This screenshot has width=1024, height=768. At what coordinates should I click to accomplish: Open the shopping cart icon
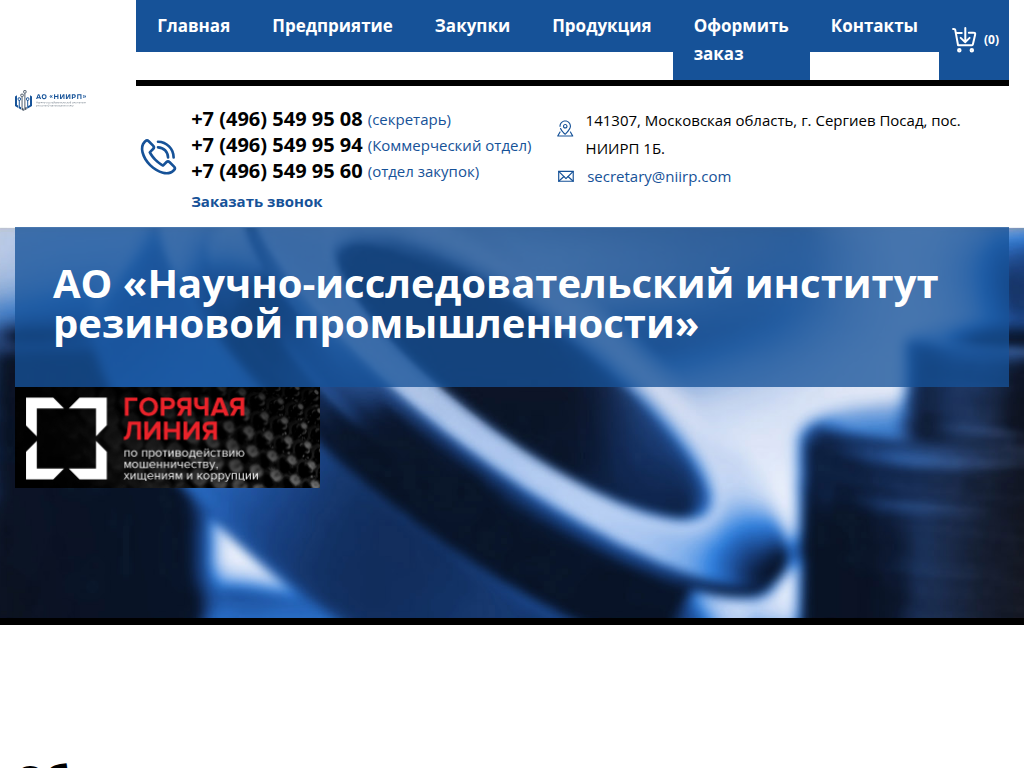coord(965,37)
